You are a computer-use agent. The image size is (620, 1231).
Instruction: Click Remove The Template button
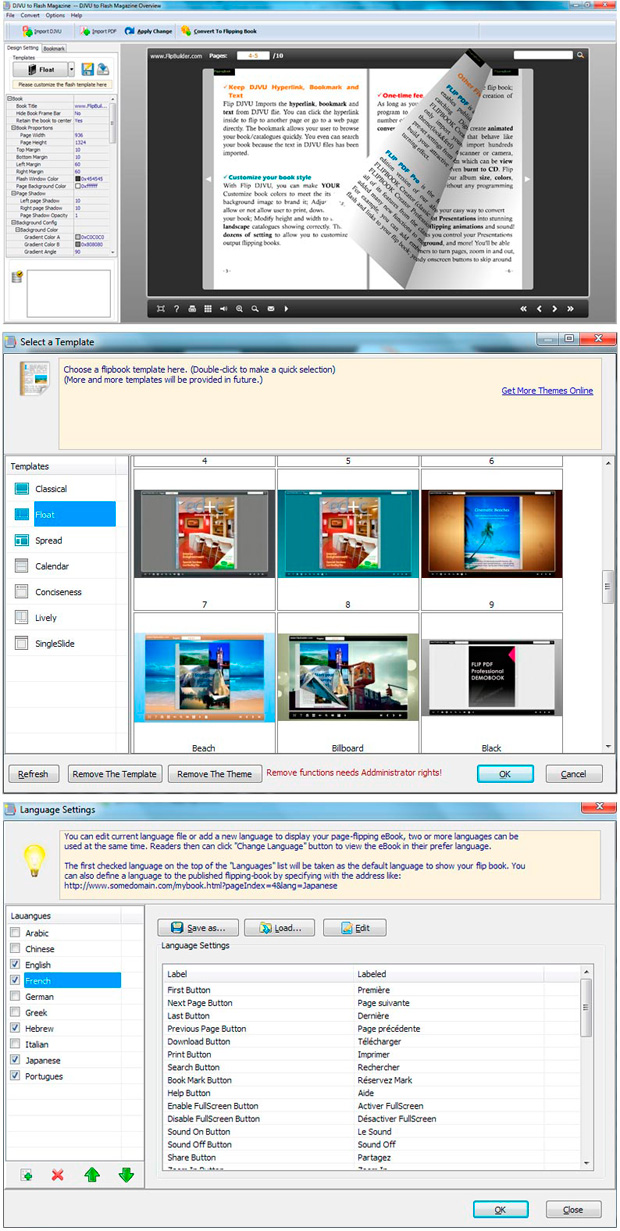click(x=115, y=774)
